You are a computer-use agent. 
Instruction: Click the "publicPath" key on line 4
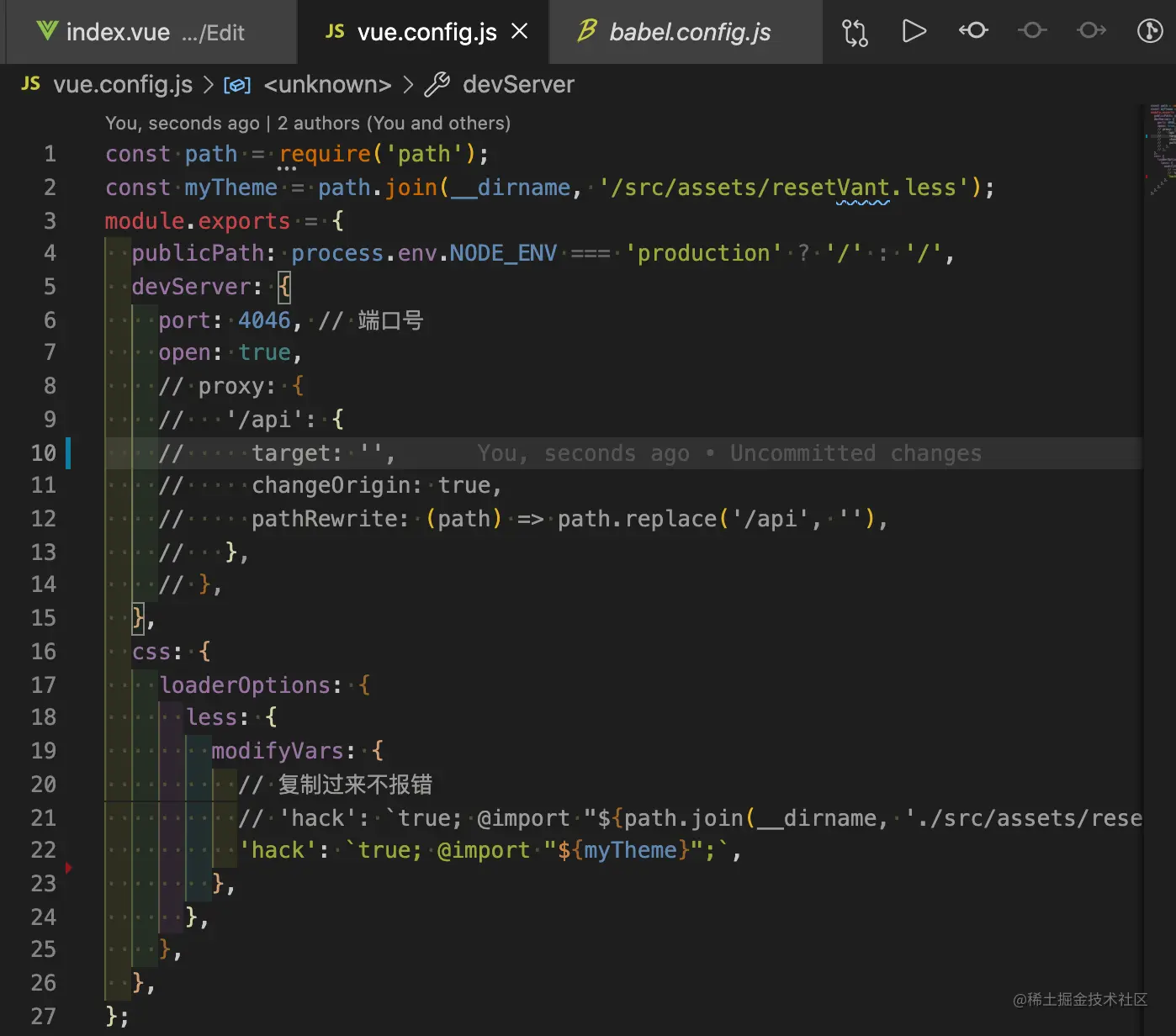[198, 253]
